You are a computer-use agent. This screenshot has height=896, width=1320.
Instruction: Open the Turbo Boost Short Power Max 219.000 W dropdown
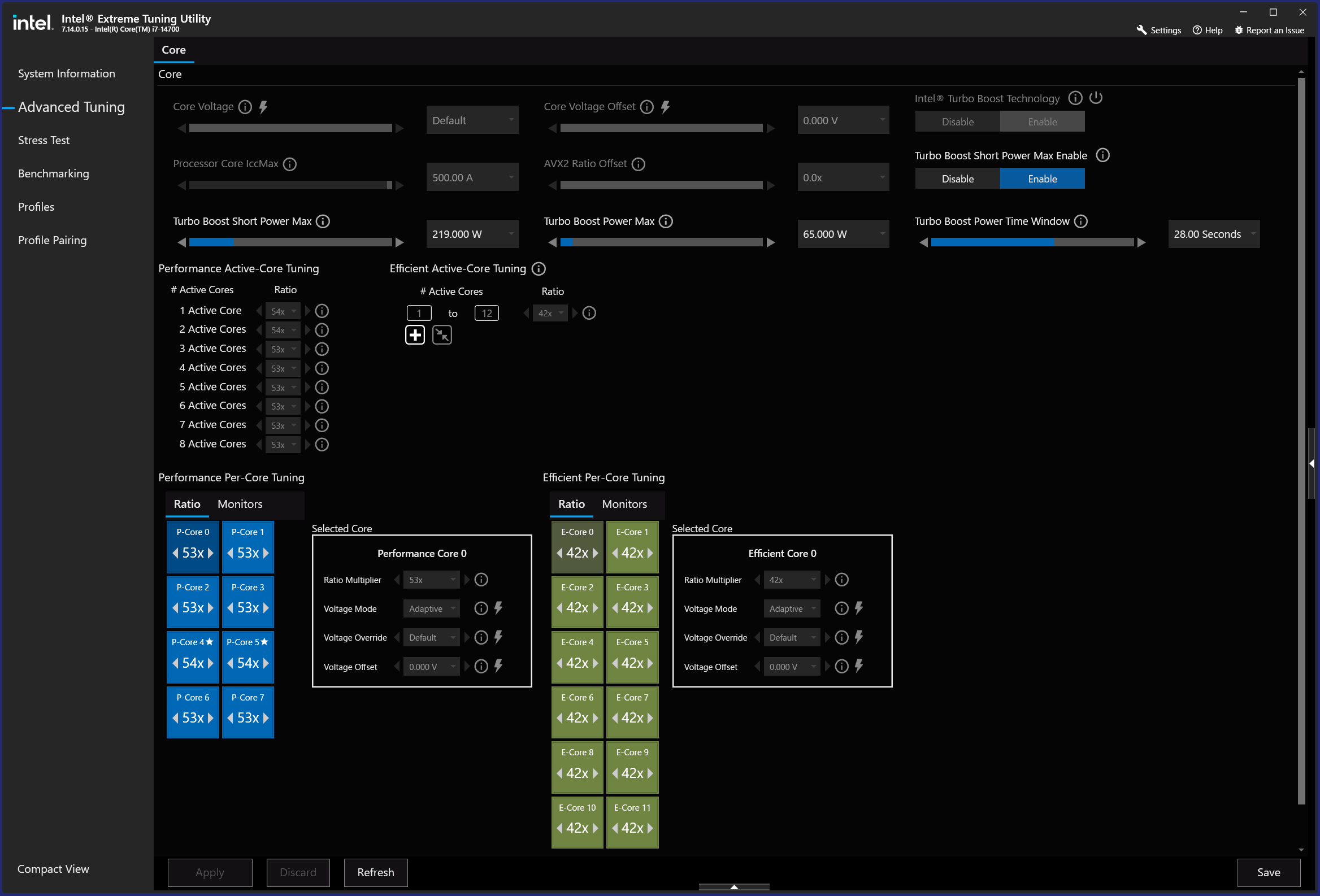tap(472, 234)
